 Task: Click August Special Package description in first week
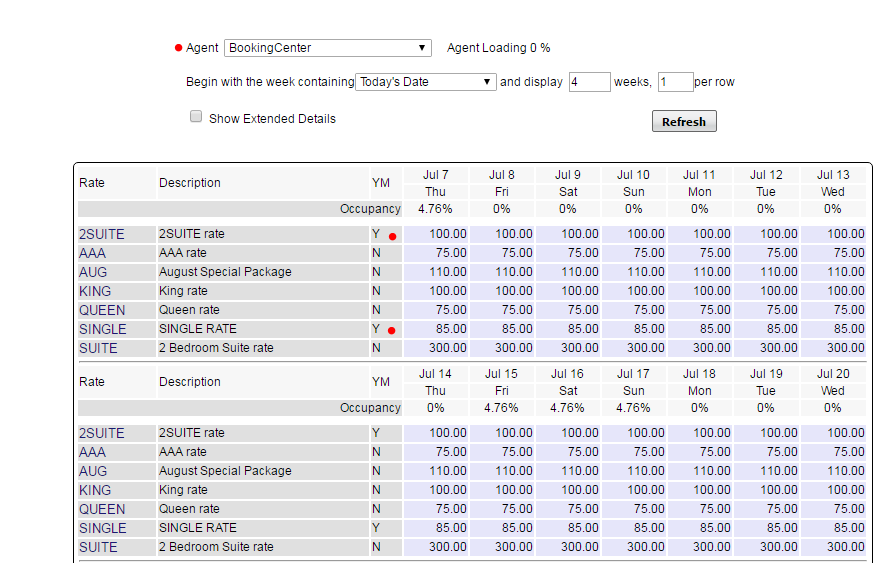pos(225,272)
